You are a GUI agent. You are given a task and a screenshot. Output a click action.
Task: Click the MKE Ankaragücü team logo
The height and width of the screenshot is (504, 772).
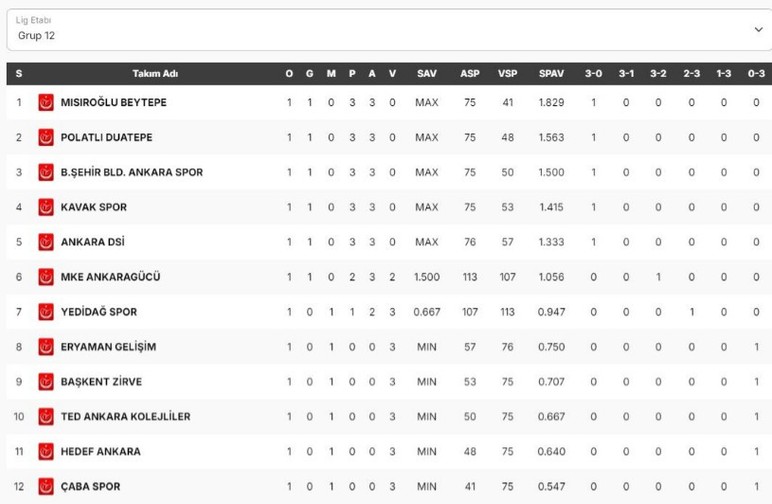pyautogui.click(x=46, y=277)
